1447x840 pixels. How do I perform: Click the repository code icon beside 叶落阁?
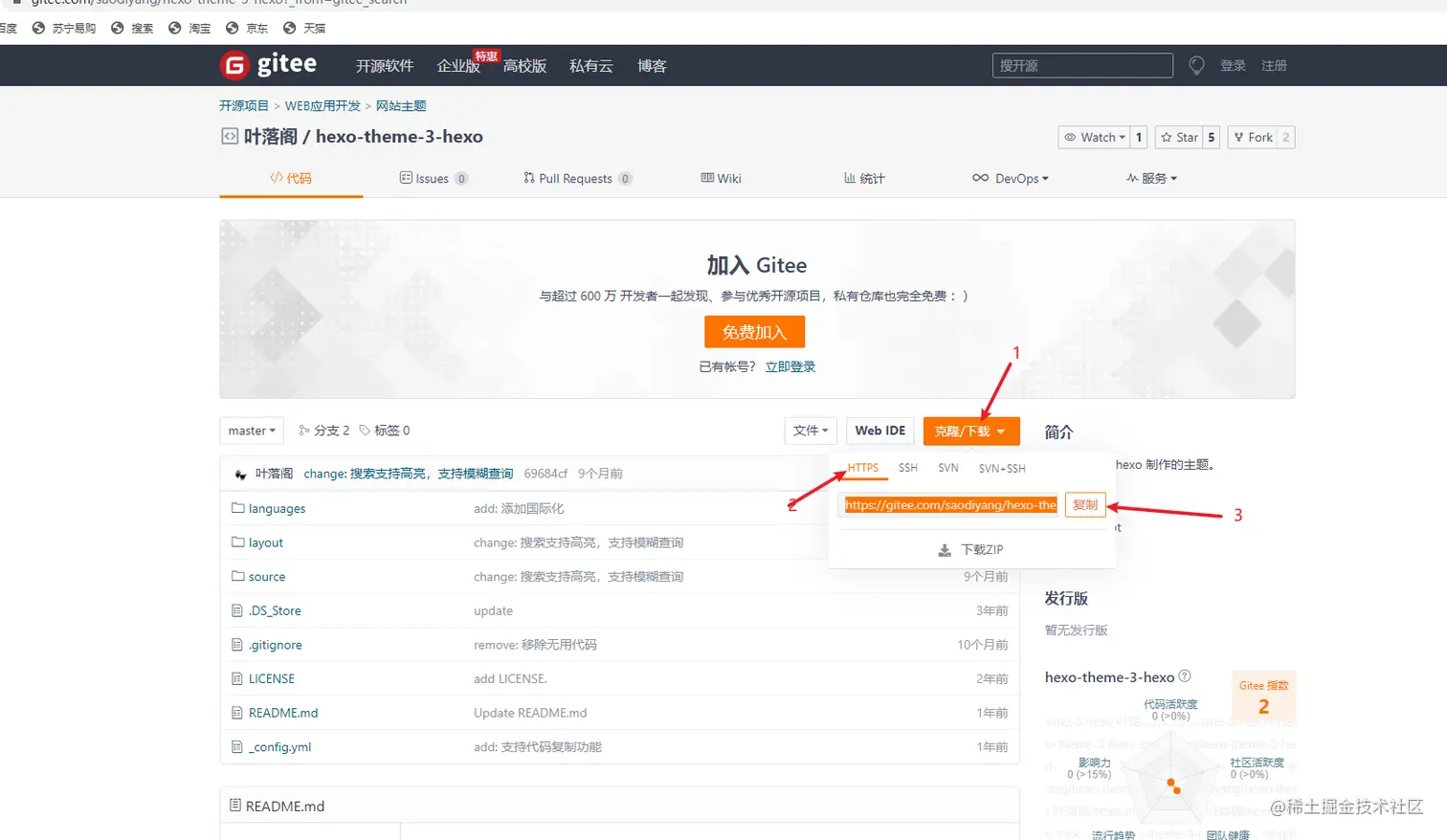tap(230, 136)
